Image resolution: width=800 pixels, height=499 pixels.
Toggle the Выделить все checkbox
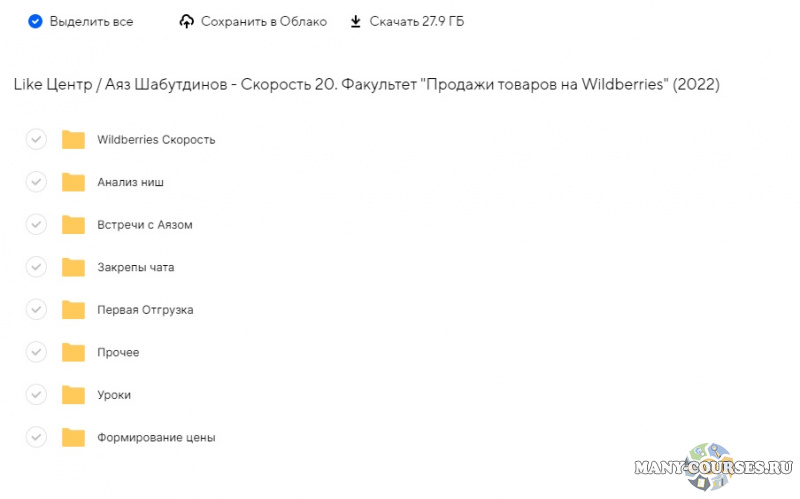coord(35,22)
